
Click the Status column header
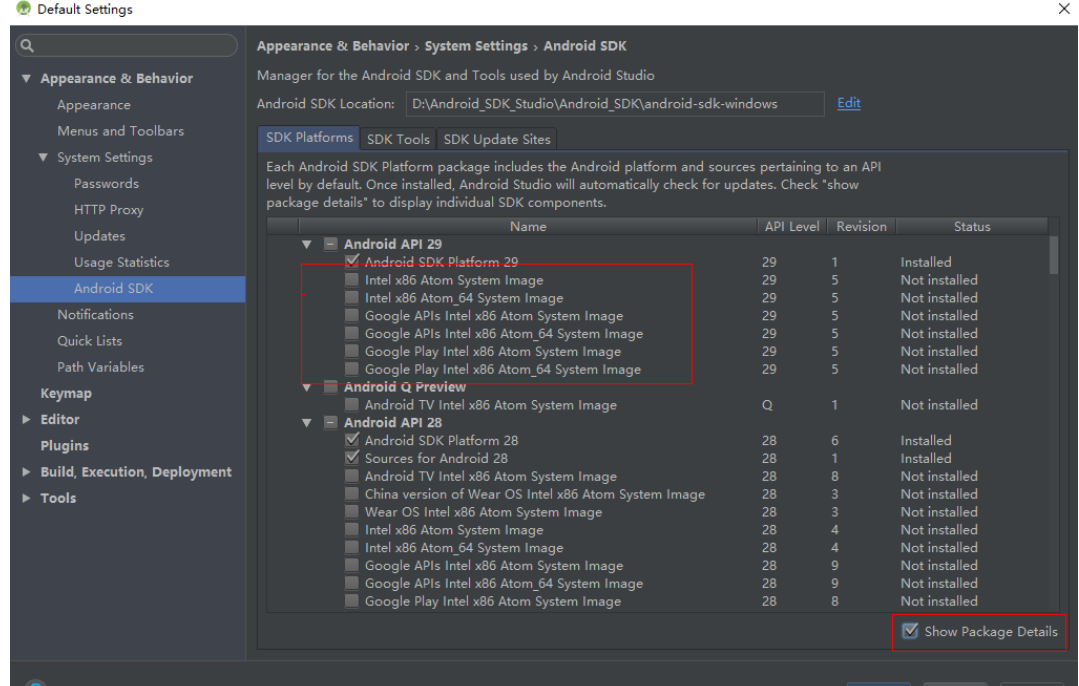[972, 226]
